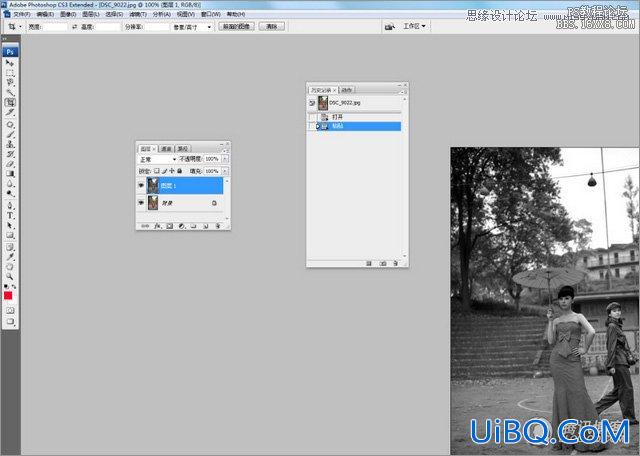Screen dimensions: 640x456
Task: Open the 正常 blend mode dropdown
Action: [158, 159]
